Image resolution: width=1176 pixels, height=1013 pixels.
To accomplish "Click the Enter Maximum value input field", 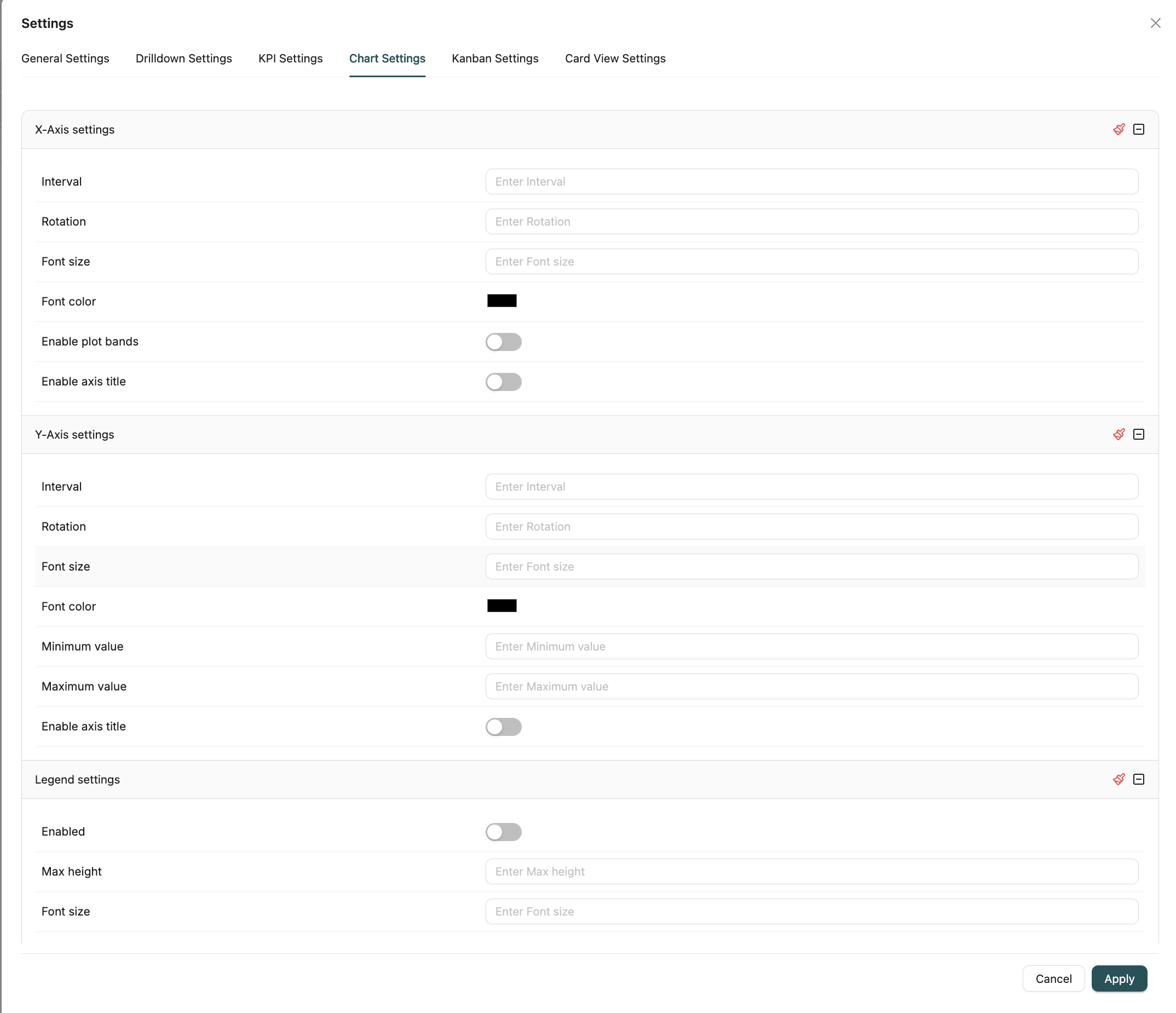I will [811, 686].
